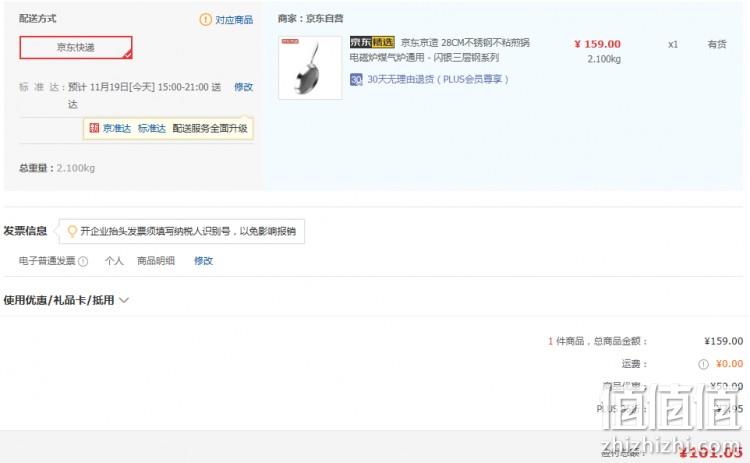Click 修改 next to the delivery time
Screen dimensions: 750x463
coord(243,87)
